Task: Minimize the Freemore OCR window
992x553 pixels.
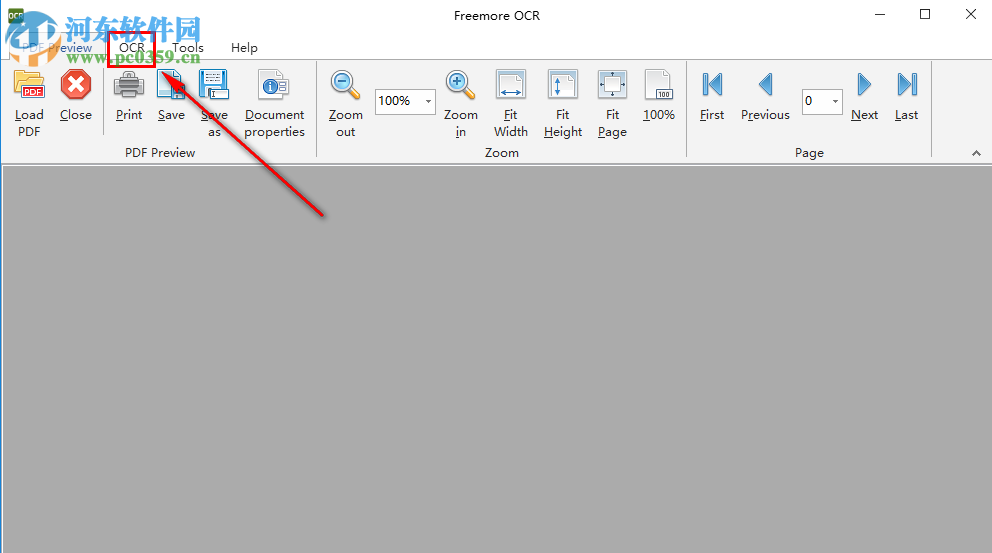Action: coord(879,15)
